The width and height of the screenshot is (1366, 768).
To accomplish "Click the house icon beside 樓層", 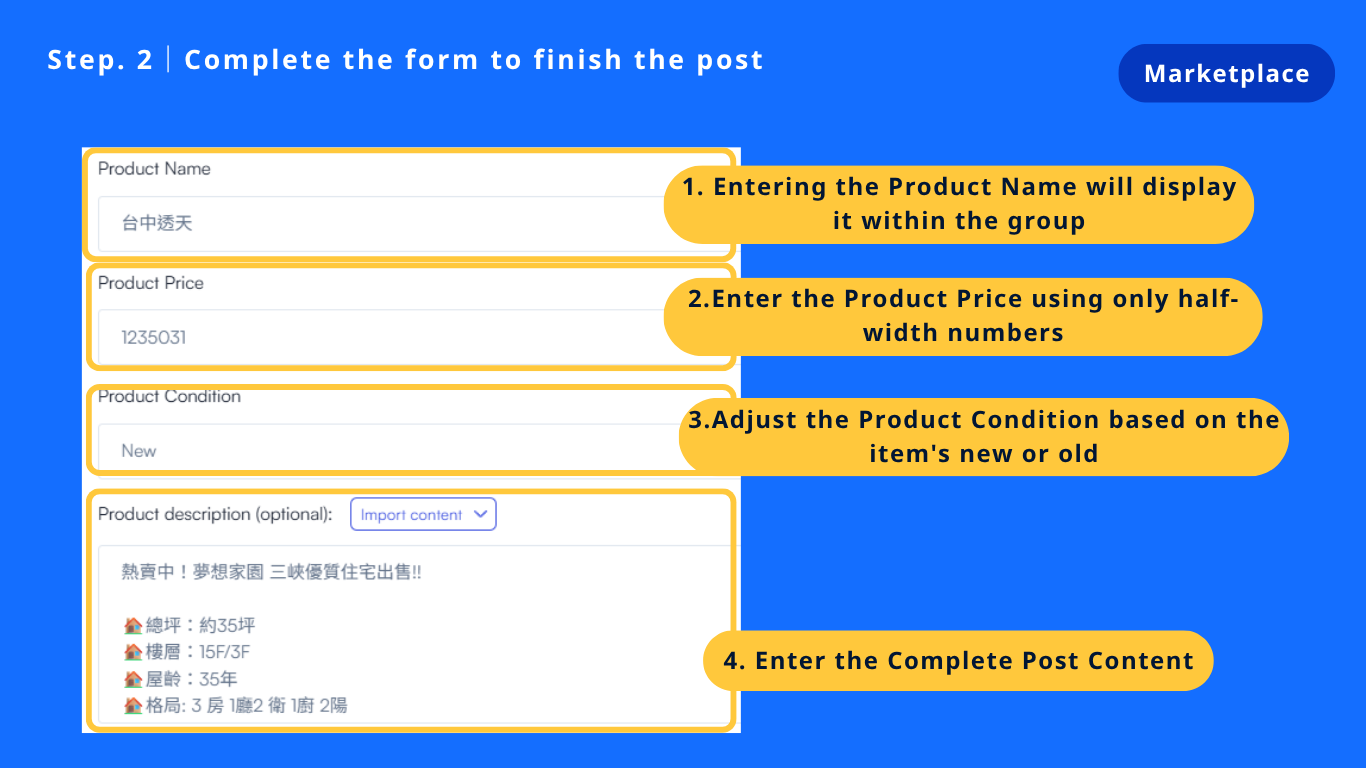I will [132, 653].
